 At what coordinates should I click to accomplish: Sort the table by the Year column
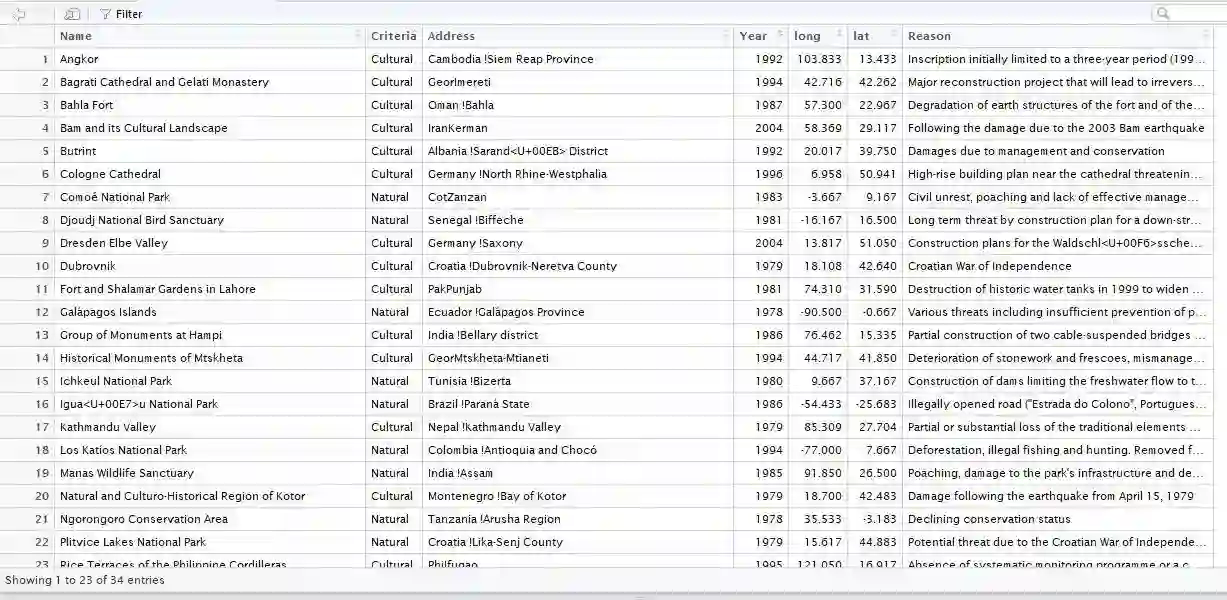[780, 36]
